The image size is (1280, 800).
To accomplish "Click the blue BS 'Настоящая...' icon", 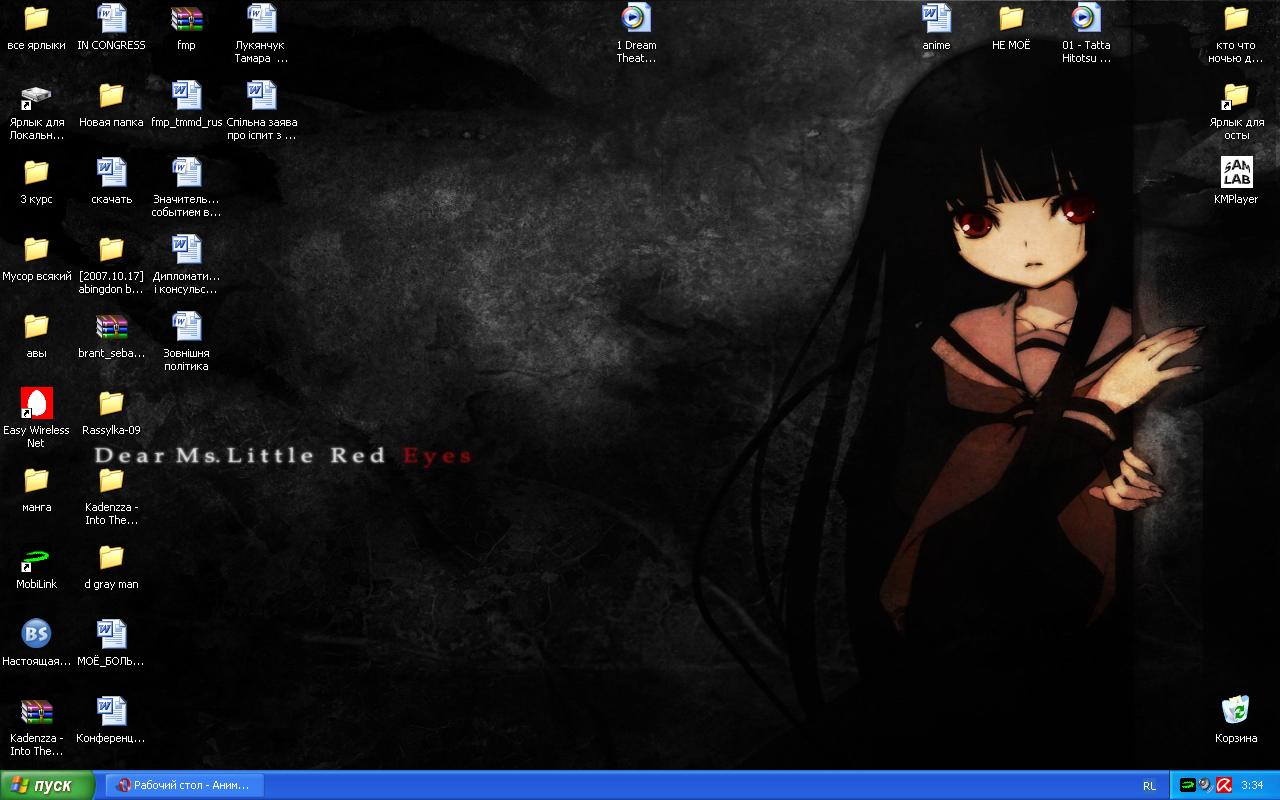I will pyautogui.click(x=36, y=634).
